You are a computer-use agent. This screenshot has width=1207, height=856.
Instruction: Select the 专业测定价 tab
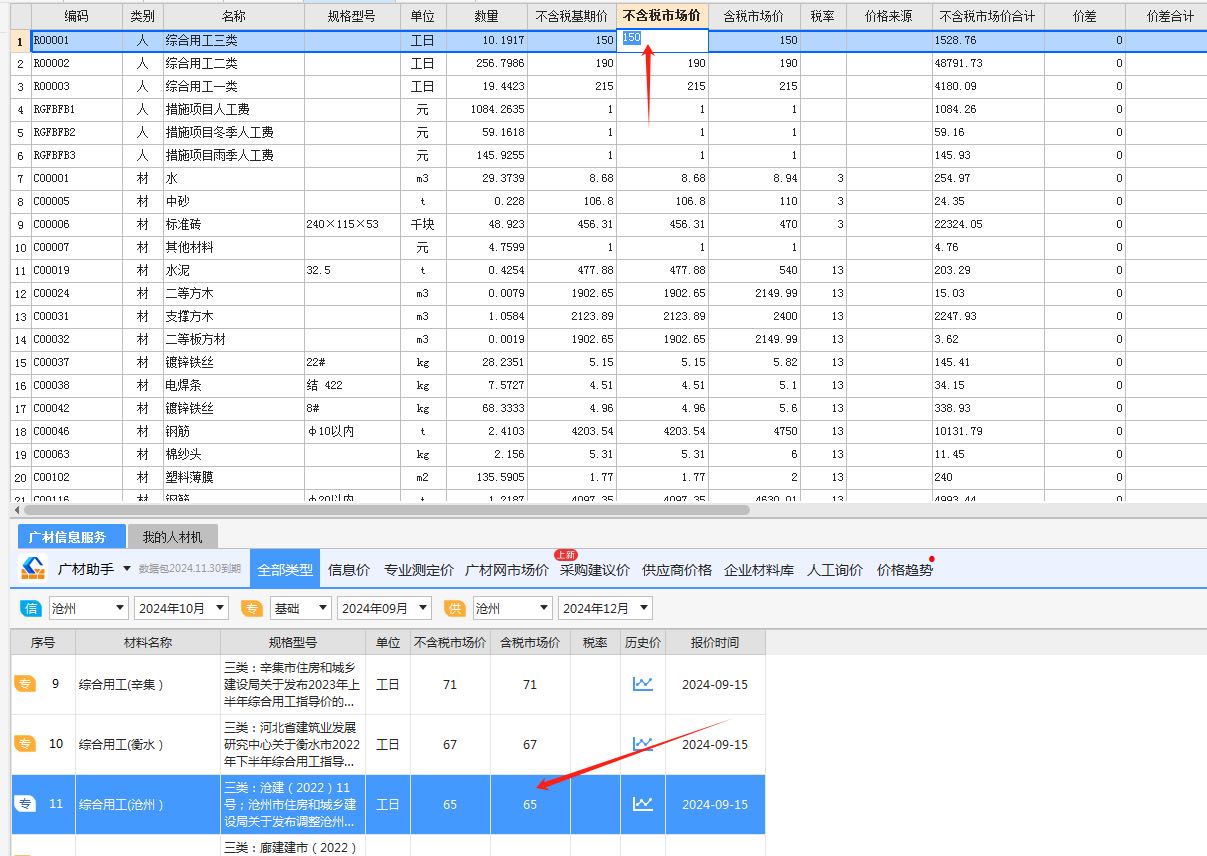[418, 570]
